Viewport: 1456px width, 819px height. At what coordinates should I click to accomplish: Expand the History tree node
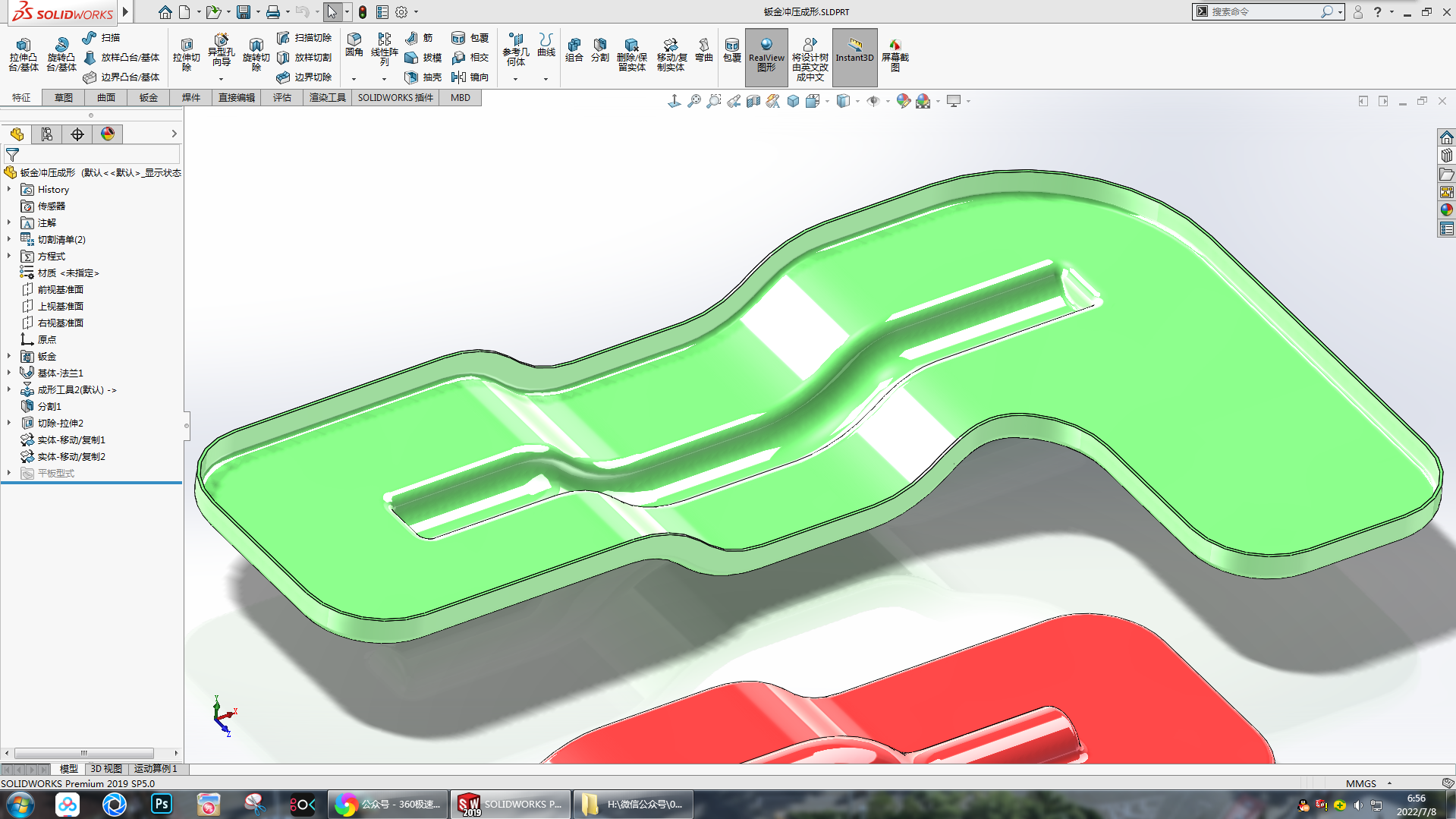coord(9,189)
